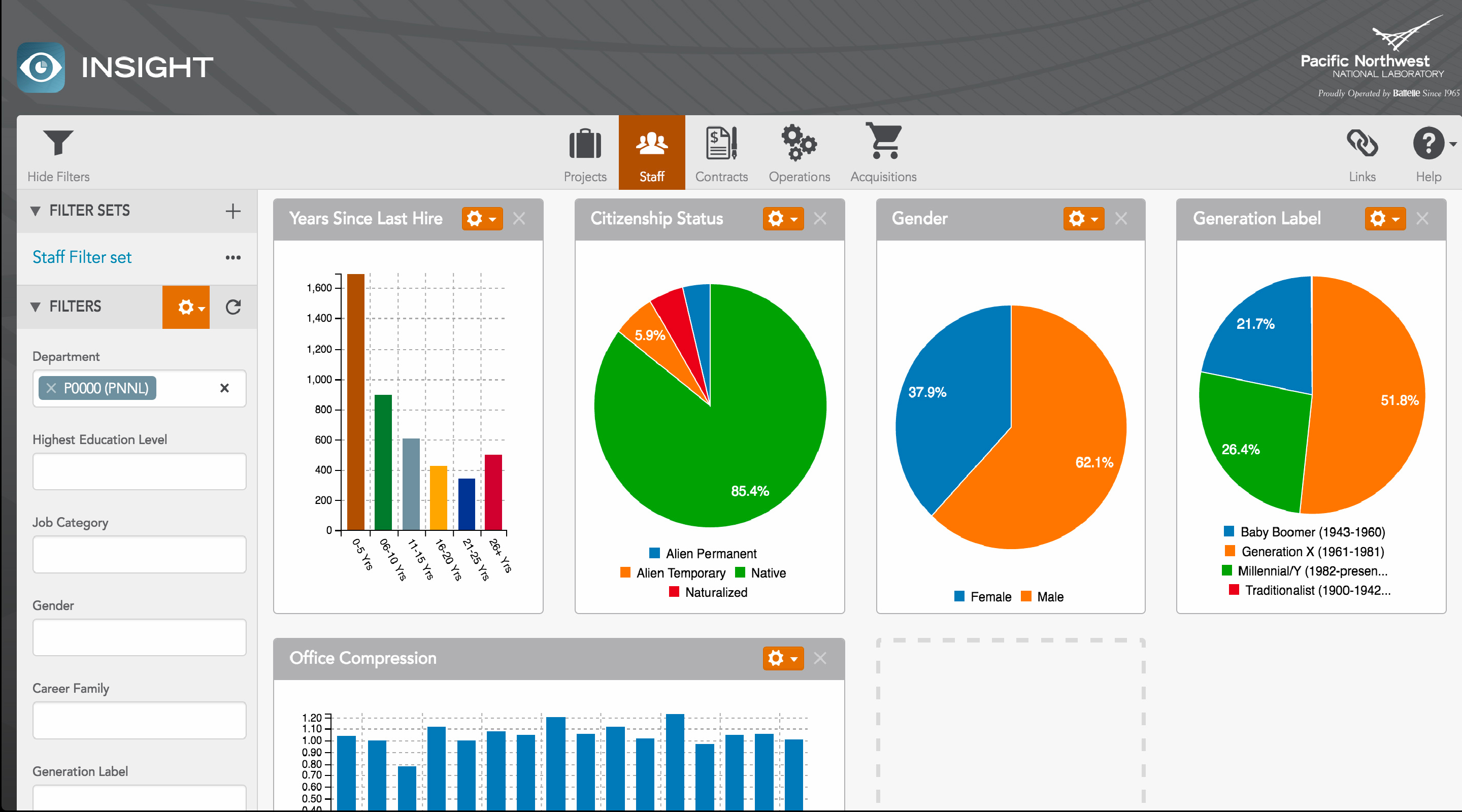Viewport: 1462px width, 812px height.
Task: Click the Gender filter input field
Action: (139, 637)
